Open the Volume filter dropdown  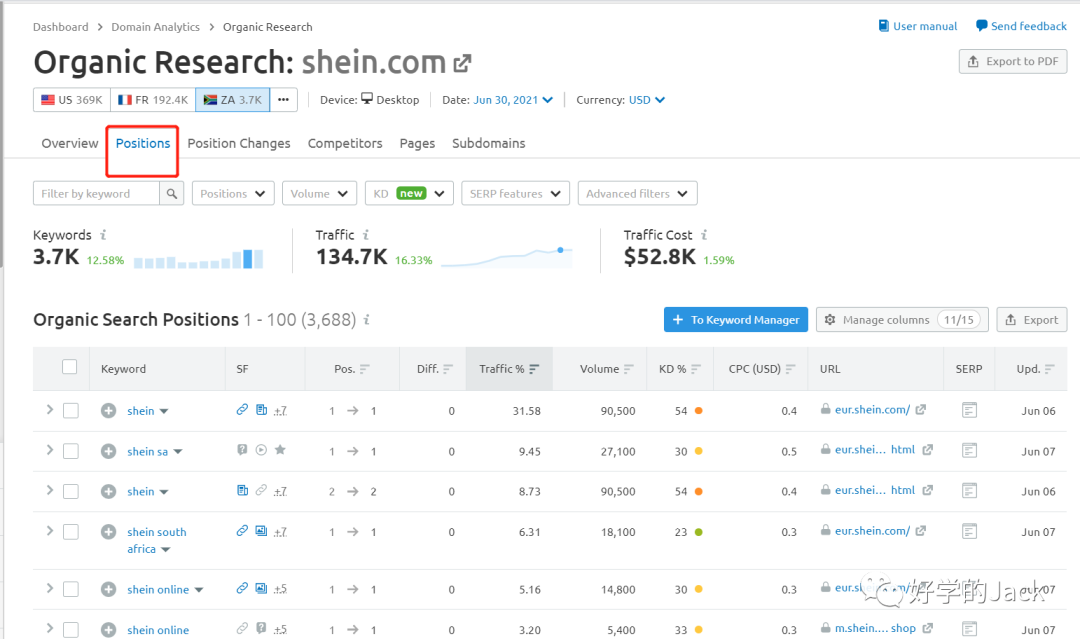click(x=319, y=193)
